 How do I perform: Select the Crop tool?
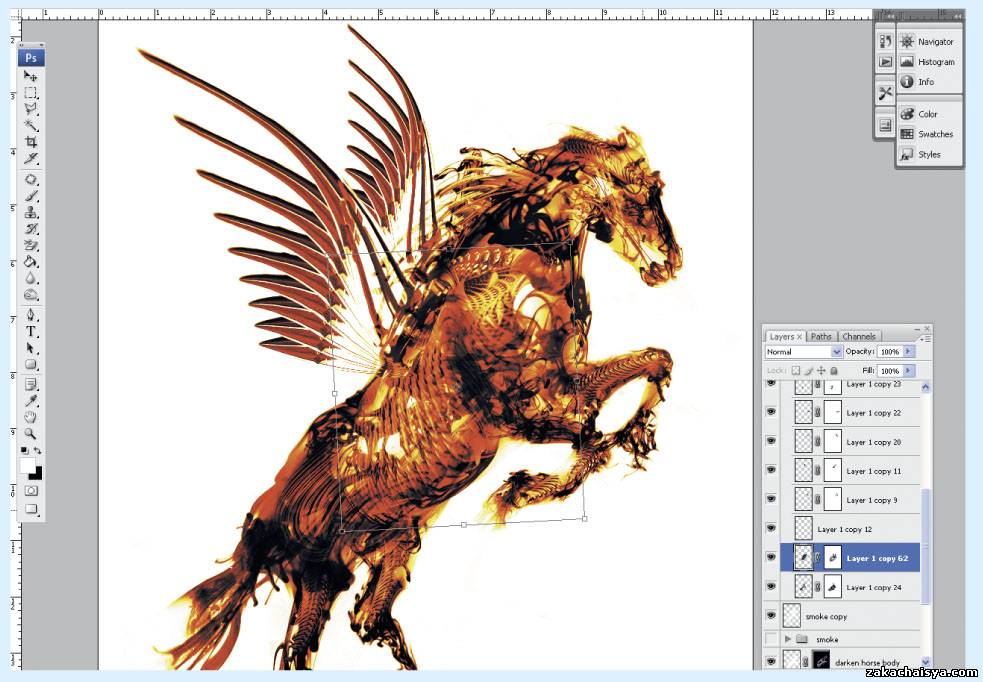30,142
